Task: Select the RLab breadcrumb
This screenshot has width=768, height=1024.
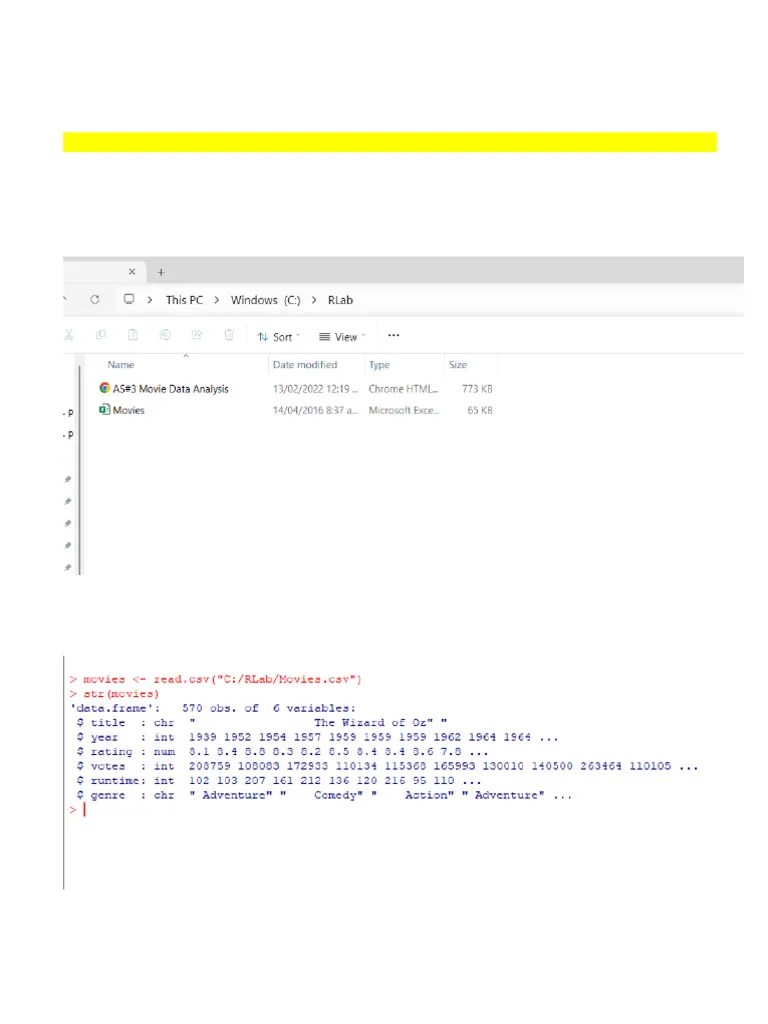Action: click(340, 300)
